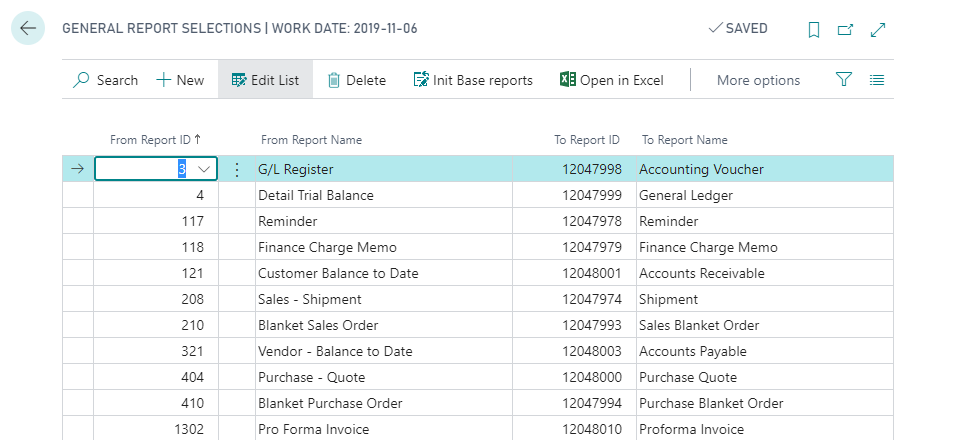959x440 pixels.
Task: Click To Report Name column header
Action: (x=684, y=140)
